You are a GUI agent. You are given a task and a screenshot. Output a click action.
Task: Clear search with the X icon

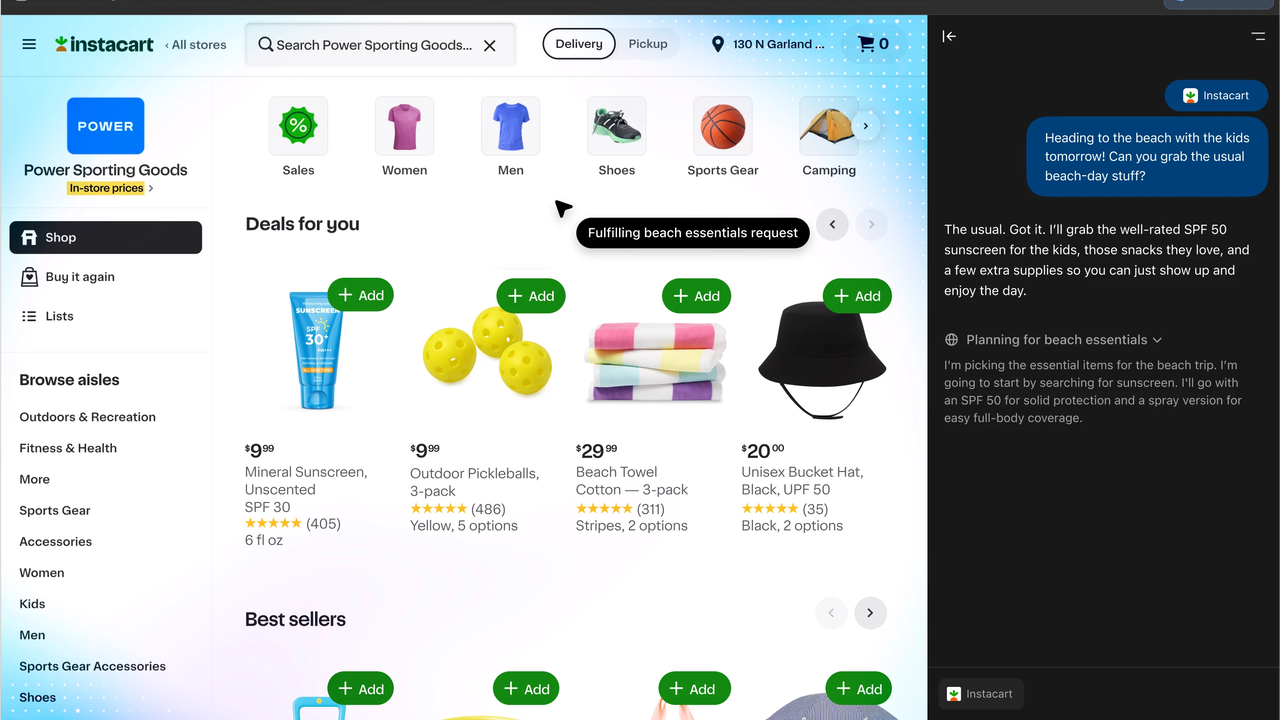click(x=490, y=45)
